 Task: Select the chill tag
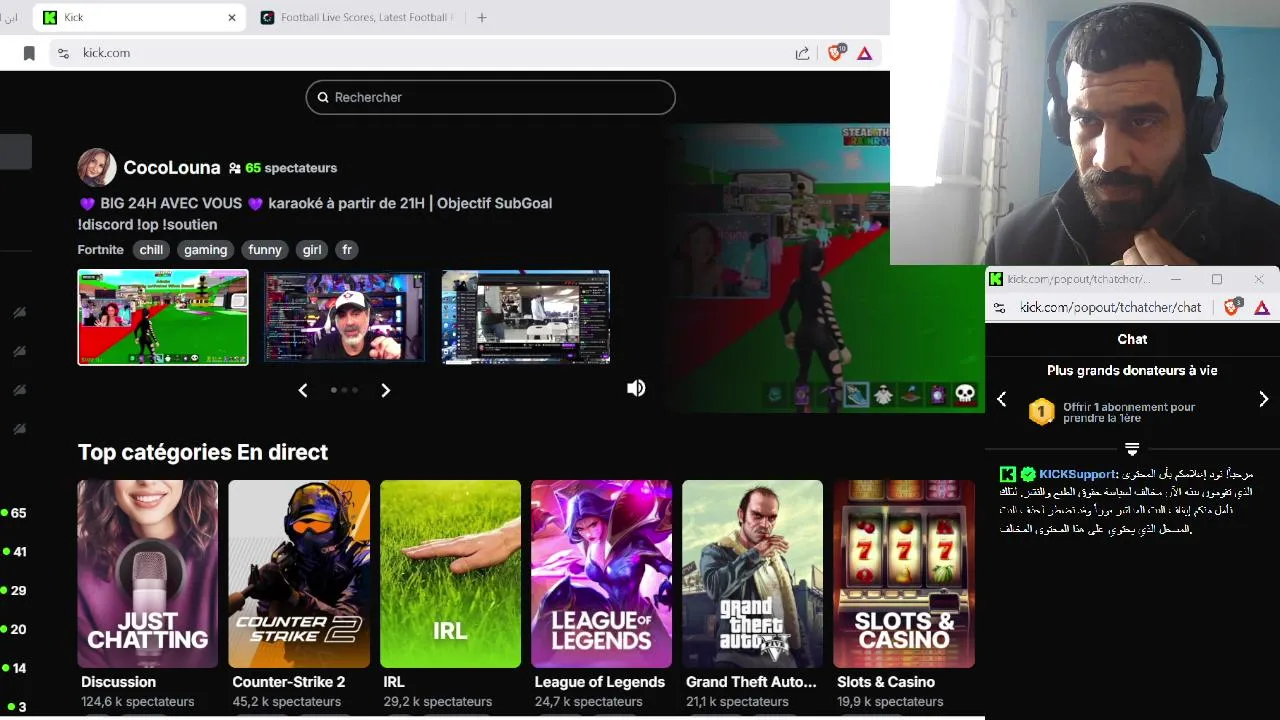pyautogui.click(x=151, y=250)
